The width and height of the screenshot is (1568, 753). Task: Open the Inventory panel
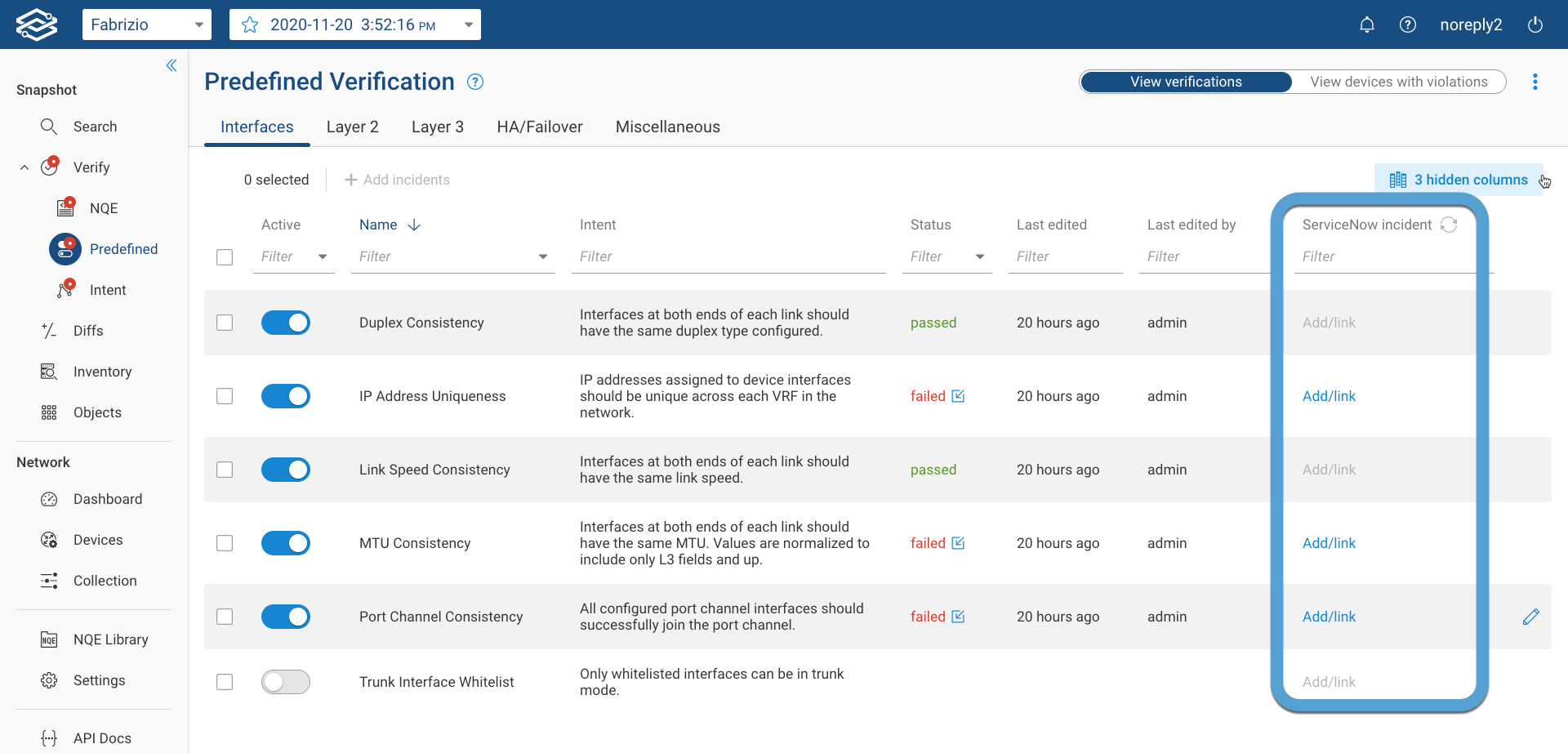coord(102,371)
